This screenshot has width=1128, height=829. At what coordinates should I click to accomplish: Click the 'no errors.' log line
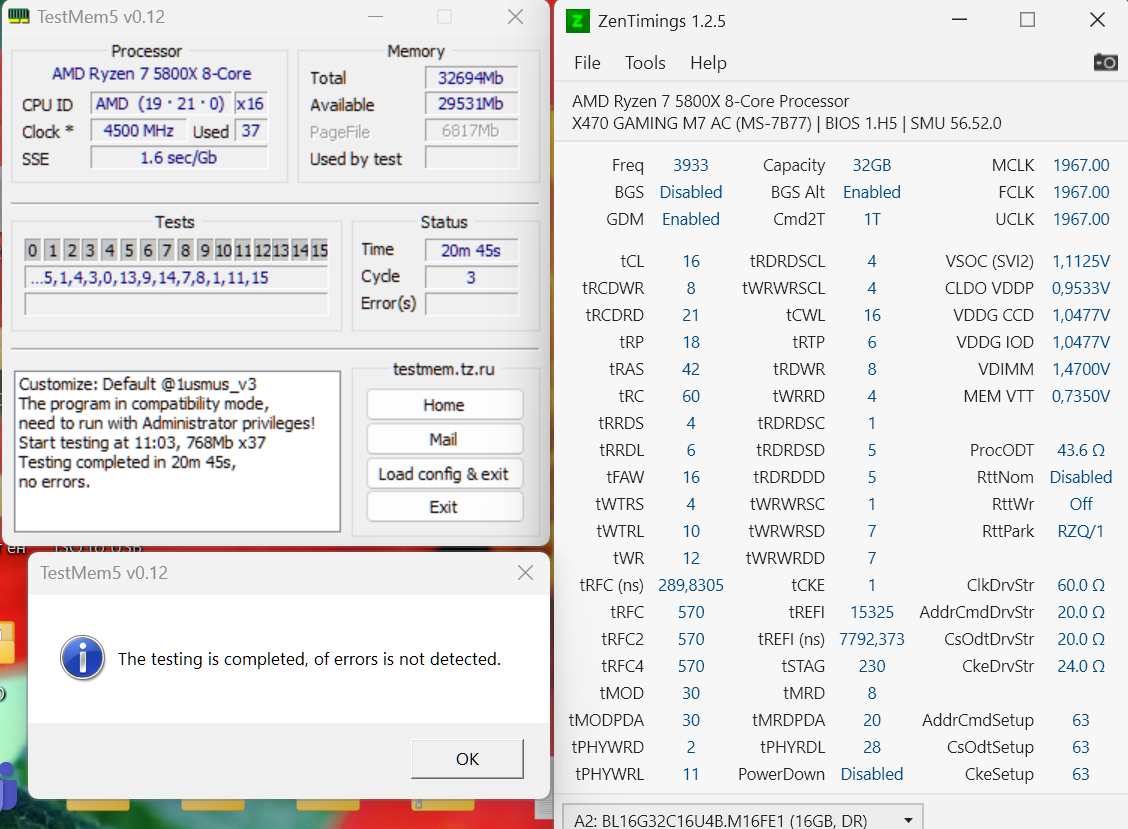pos(55,482)
